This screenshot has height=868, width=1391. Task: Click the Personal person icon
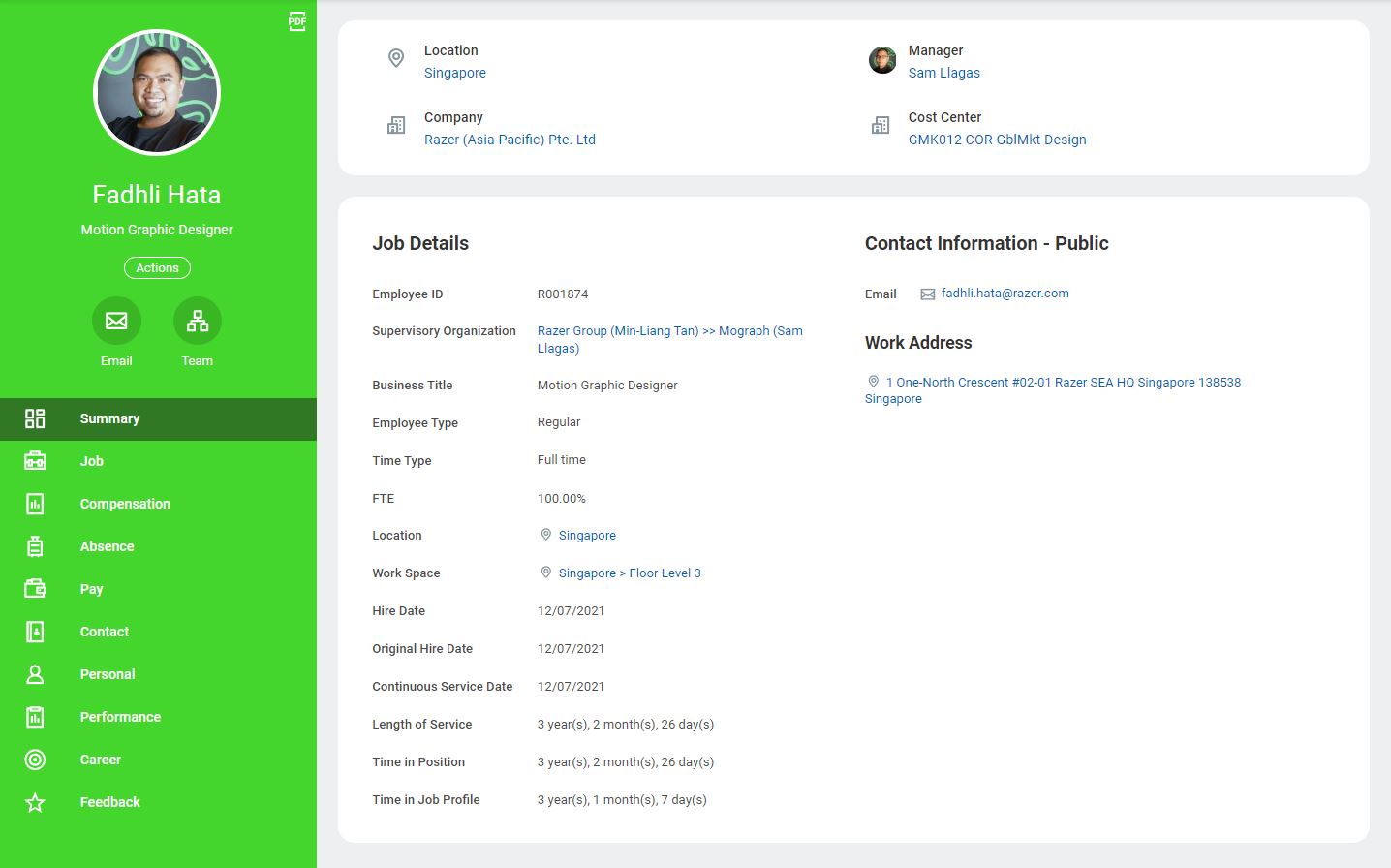[35, 674]
